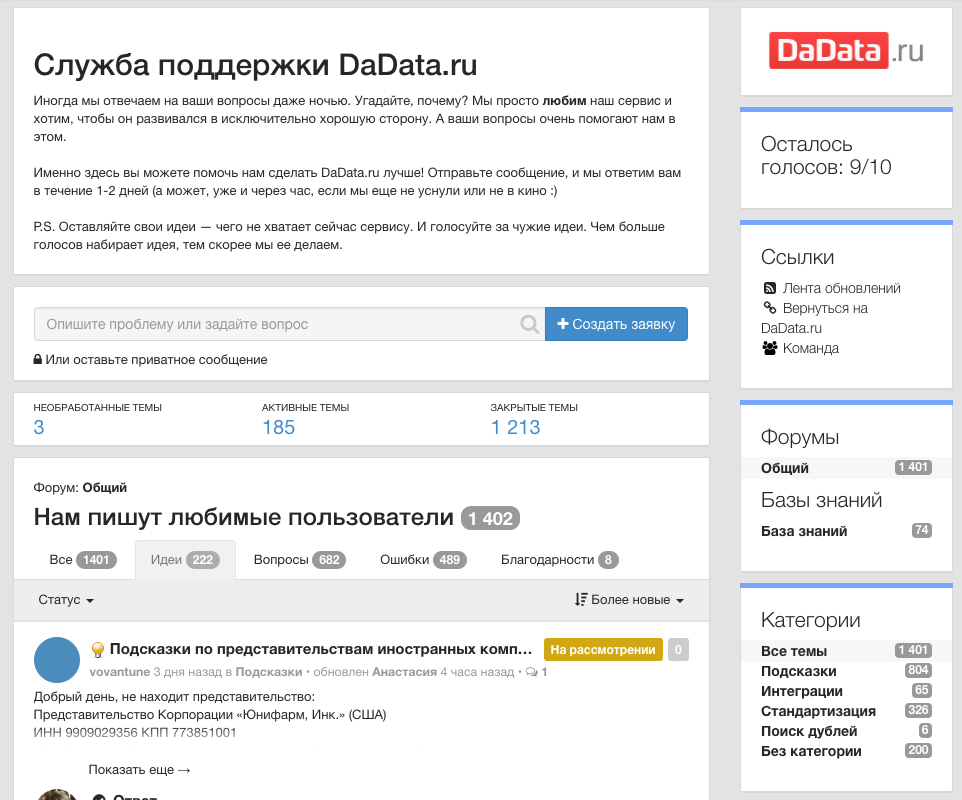
Task: Click the lock icon for private message option
Action: point(37,358)
